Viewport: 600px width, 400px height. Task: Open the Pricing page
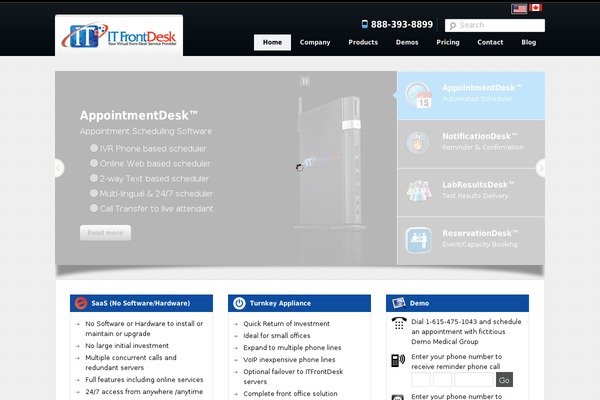coord(448,42)
